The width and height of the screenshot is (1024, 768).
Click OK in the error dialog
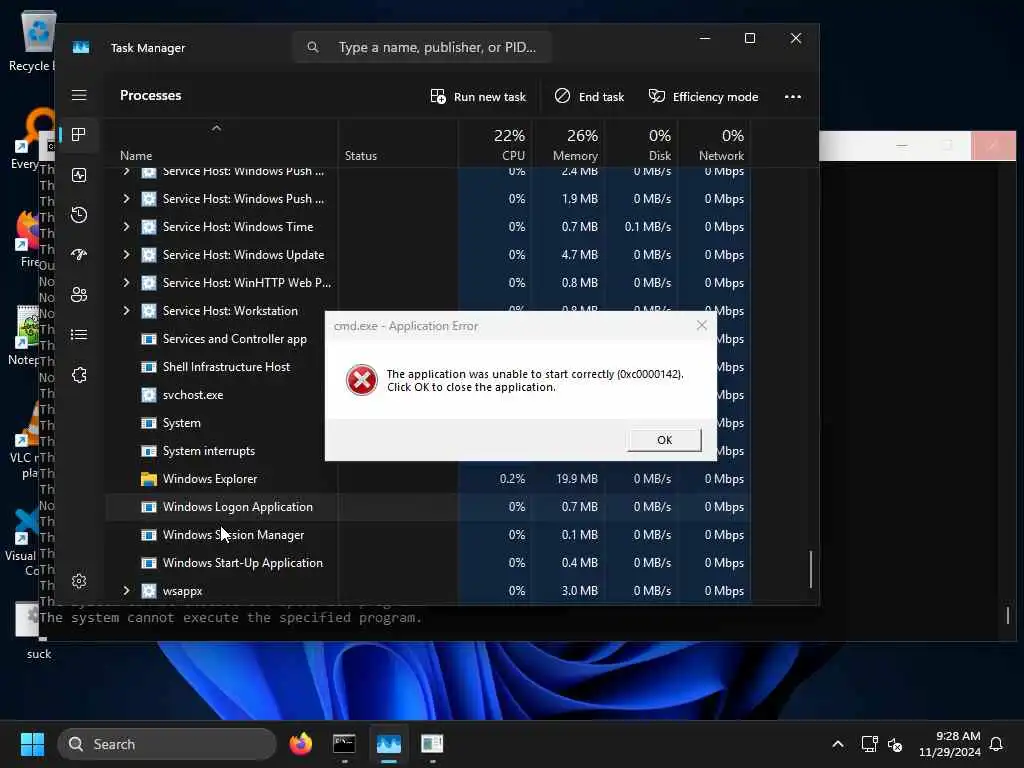[x=664, y=440]
